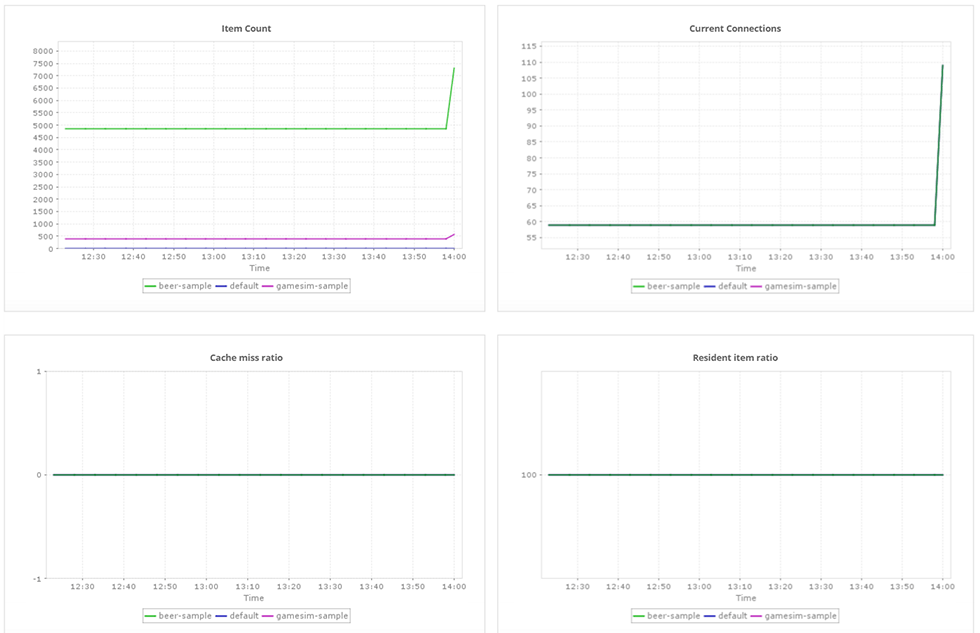Click the Time axis label under Cache miss ratio
Viewport: 980px width, 633px height.
[254, 598]
